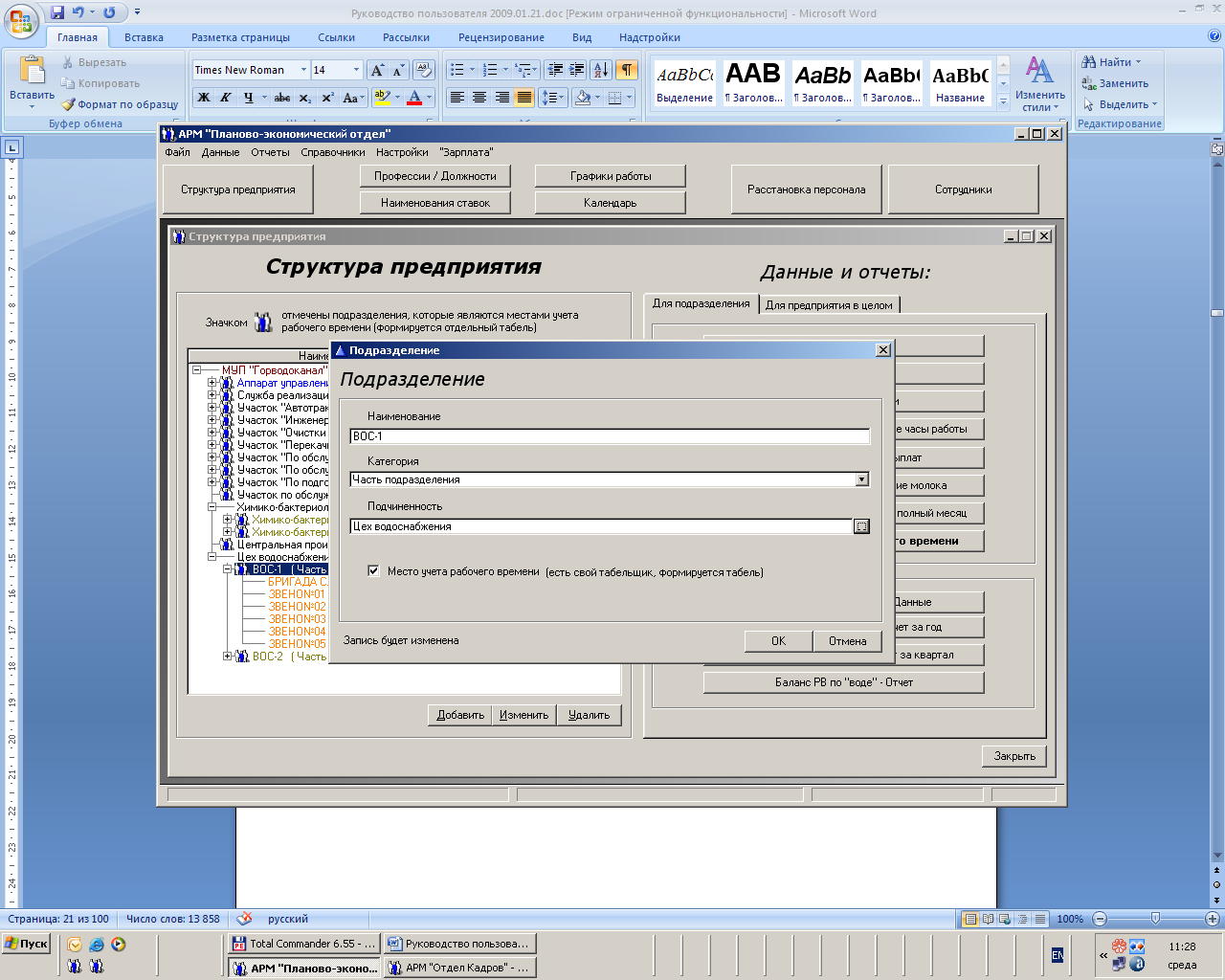
Task: Click the shading paint bucket icon
Action: pos(582,98)
